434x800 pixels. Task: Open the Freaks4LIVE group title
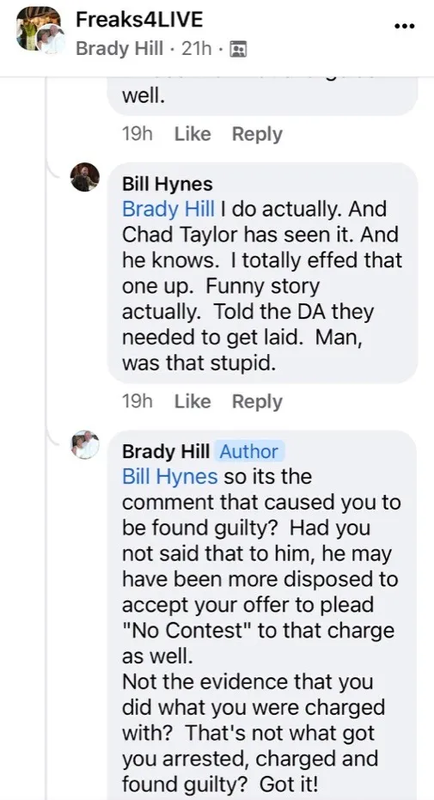click(139, 19)
